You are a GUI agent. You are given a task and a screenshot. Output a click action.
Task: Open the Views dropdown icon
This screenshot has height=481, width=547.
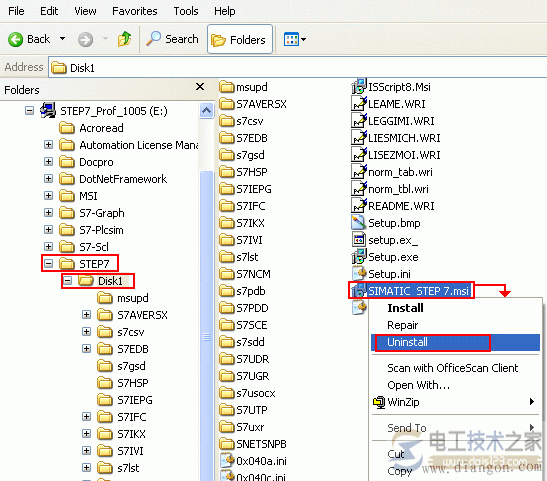[295, 39]
